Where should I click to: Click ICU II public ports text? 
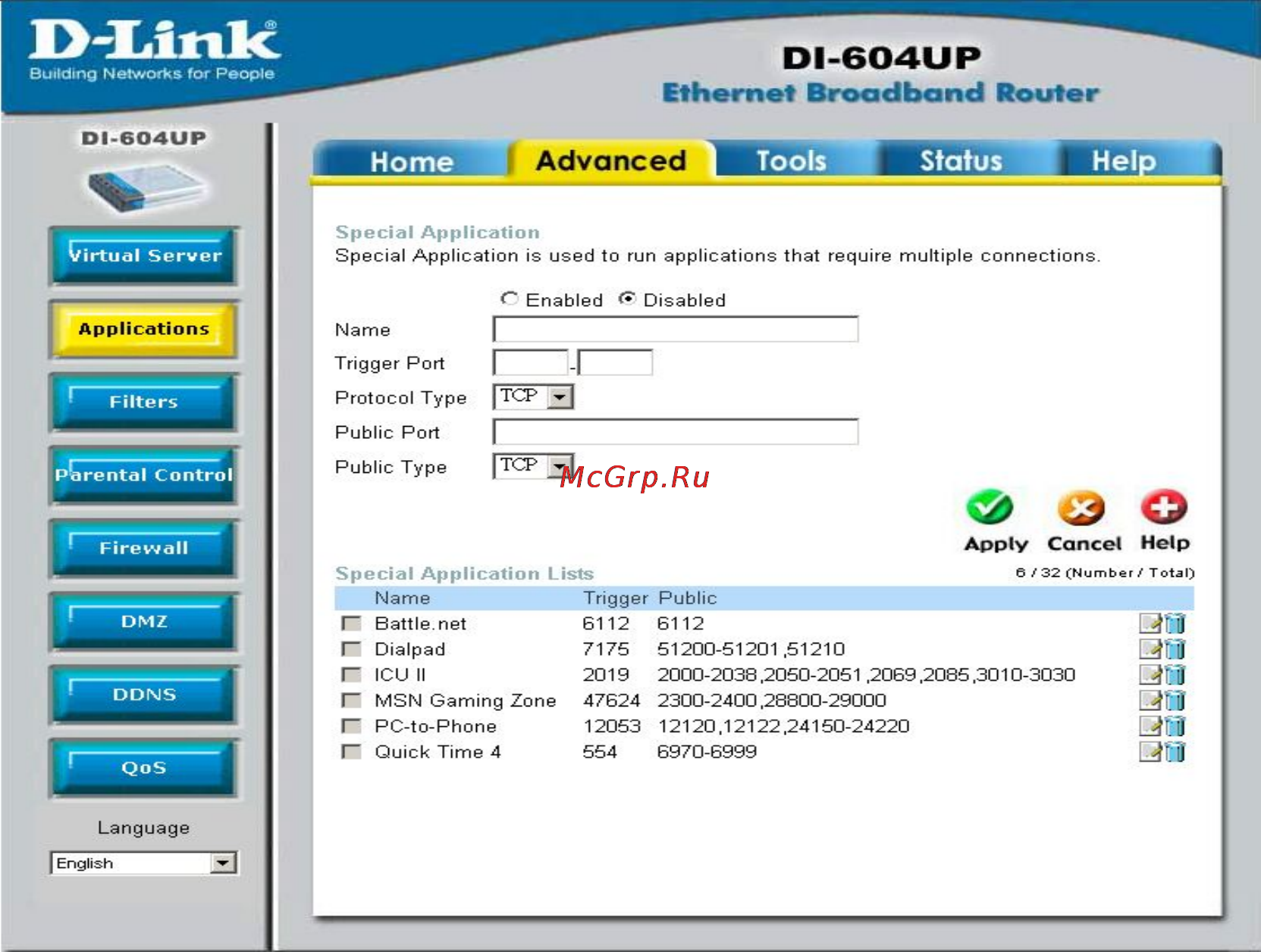[866, 675]
